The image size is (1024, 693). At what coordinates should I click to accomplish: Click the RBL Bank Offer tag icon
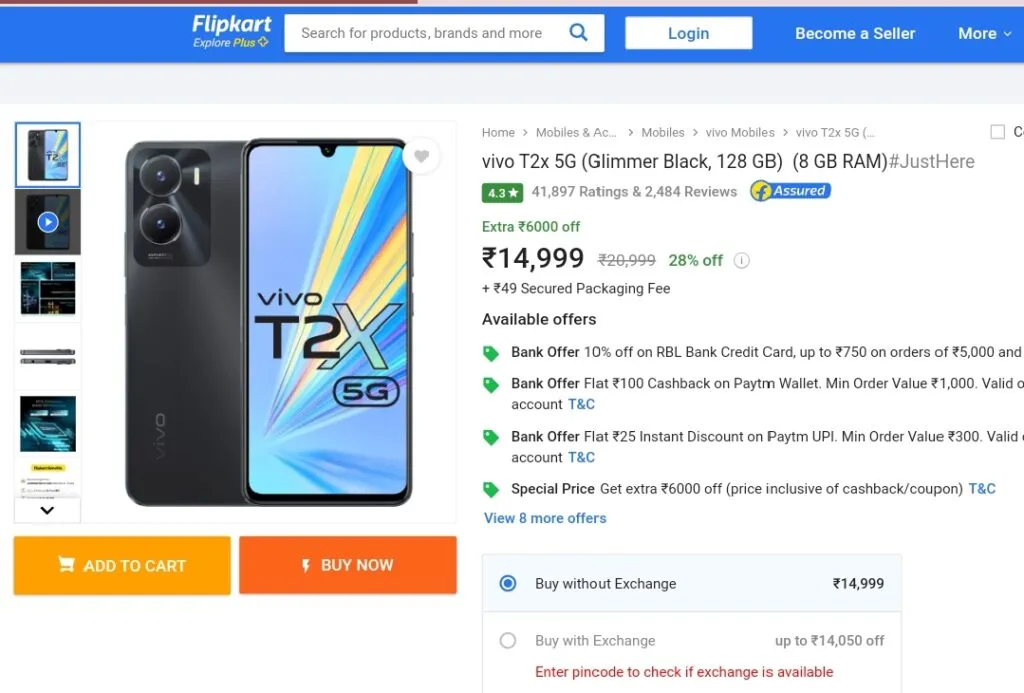click(490, 353)
